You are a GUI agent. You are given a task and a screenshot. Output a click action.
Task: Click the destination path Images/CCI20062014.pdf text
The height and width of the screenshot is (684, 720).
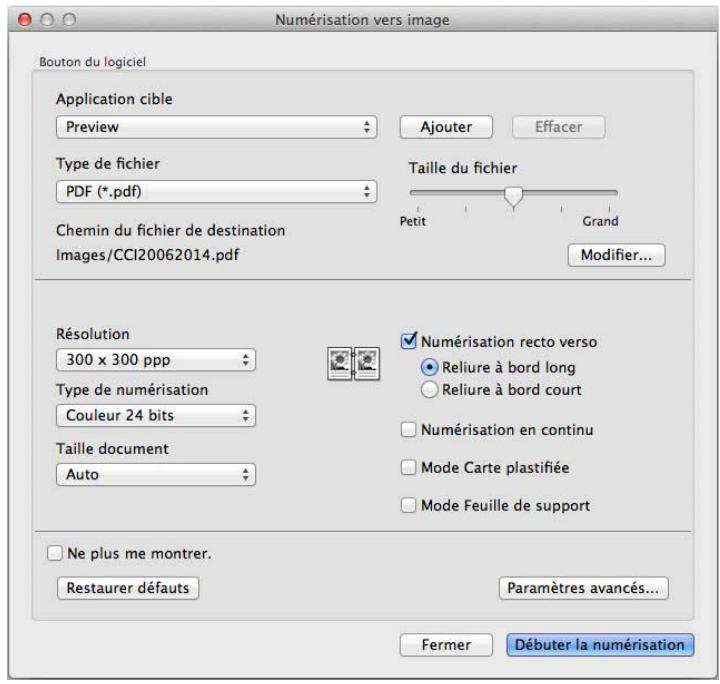point(147,255)
